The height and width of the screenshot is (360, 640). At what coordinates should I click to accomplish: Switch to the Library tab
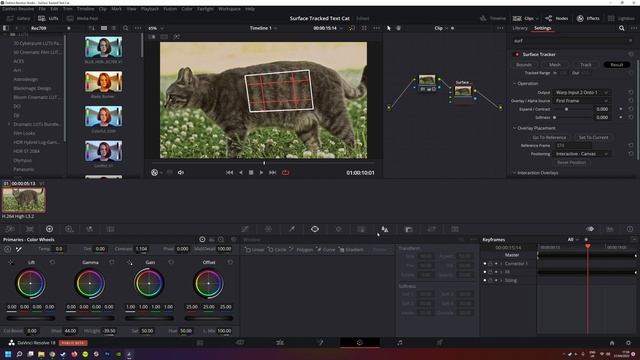pos(520,28)
